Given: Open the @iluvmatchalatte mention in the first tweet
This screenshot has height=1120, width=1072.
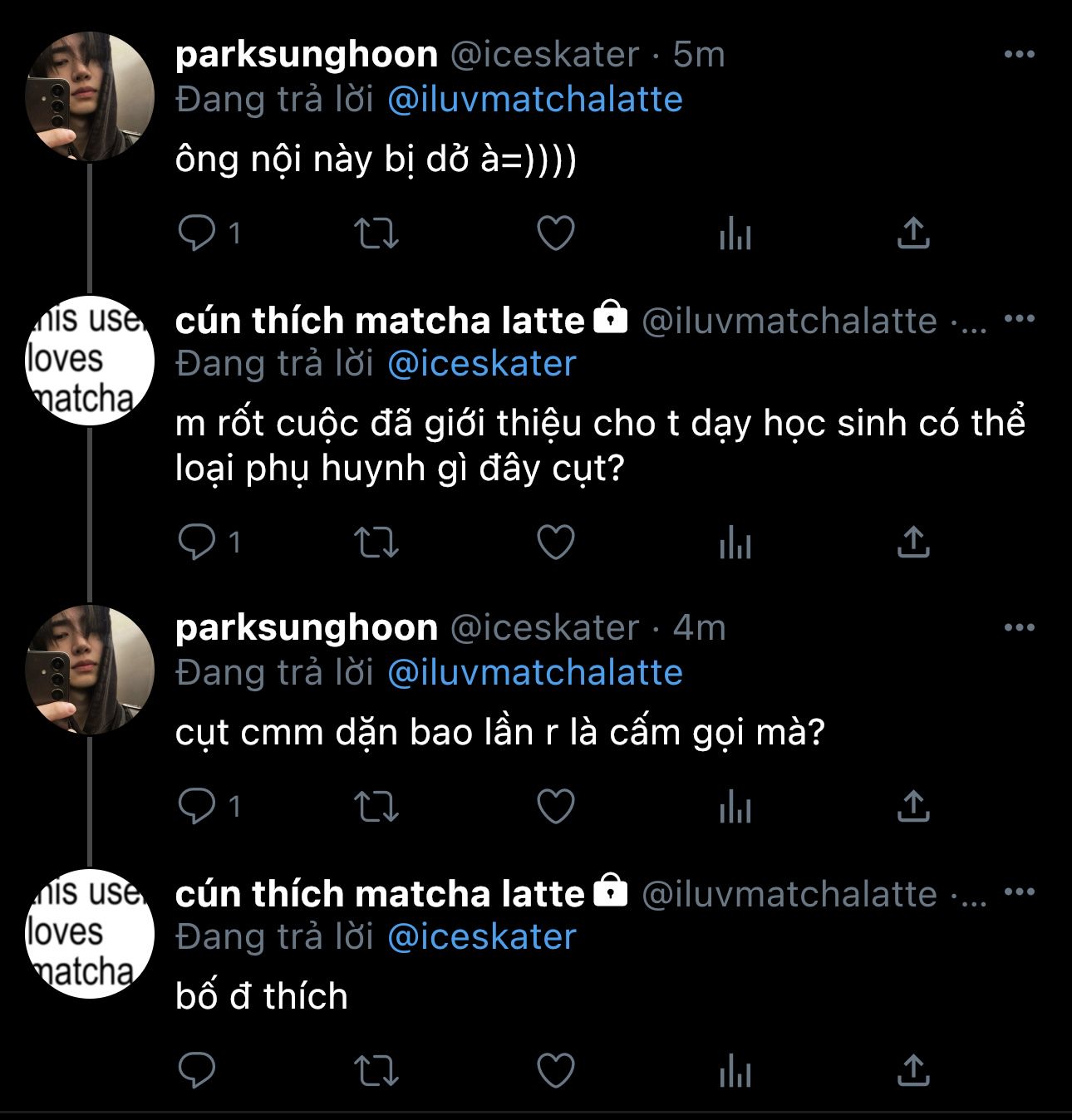Looking at the screenshot, I should [x=535, y=100].
